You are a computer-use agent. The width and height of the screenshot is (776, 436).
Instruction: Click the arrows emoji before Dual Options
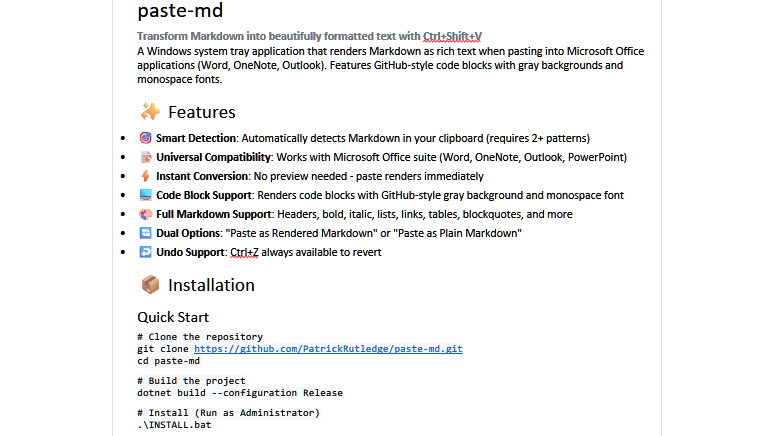coord(146,233)
